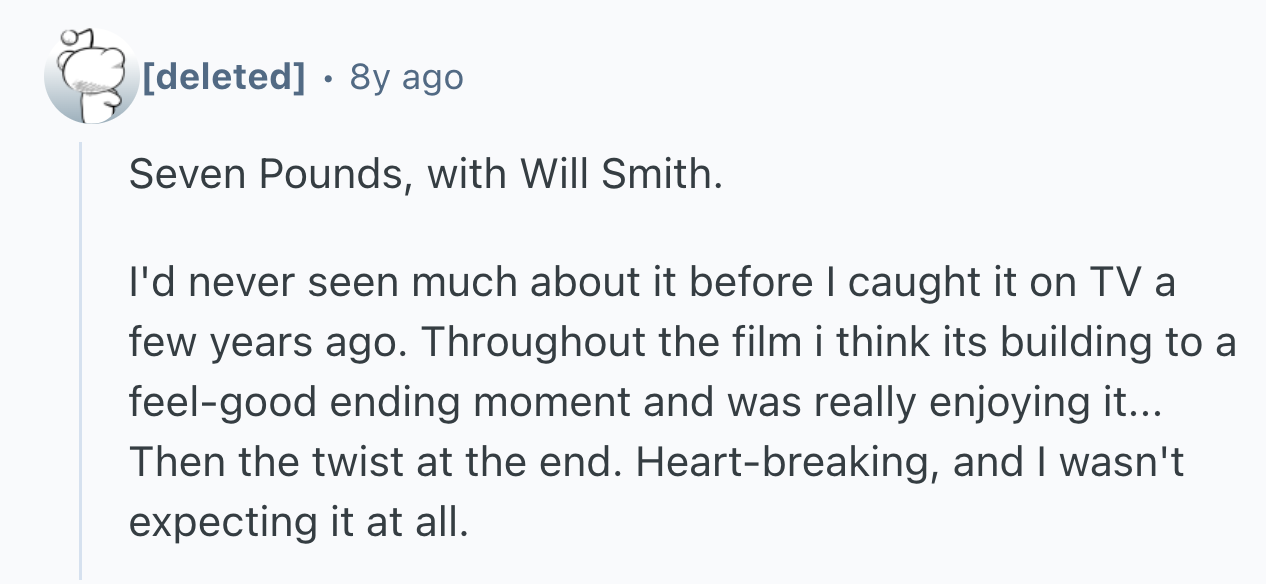Click the word "building" in the comment
Screen dimensions: 1266x584
pos(1098,343)
